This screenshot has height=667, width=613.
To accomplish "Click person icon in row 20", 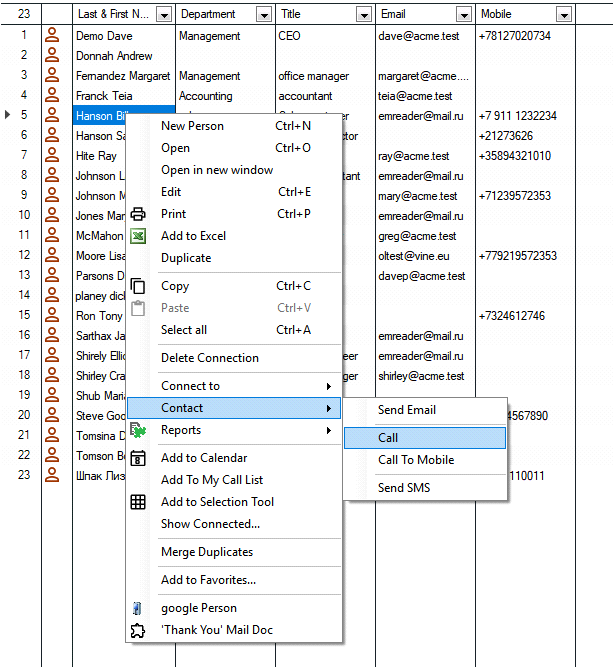I will [x=52, y=415].
